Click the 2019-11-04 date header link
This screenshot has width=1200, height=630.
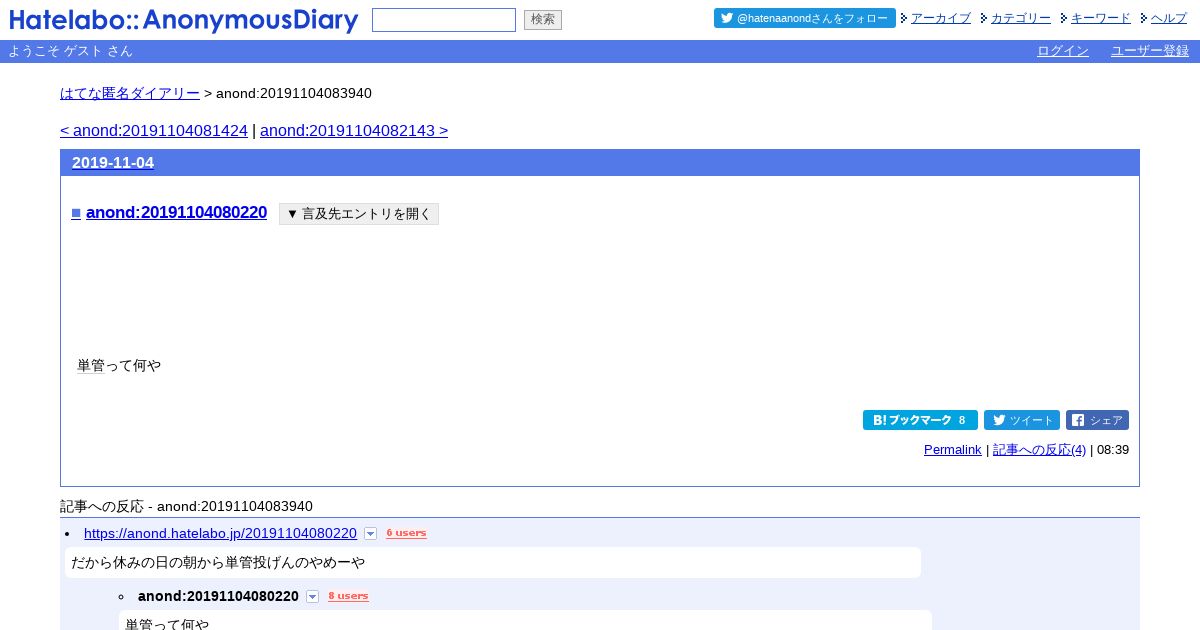click(x=113, y=162)
